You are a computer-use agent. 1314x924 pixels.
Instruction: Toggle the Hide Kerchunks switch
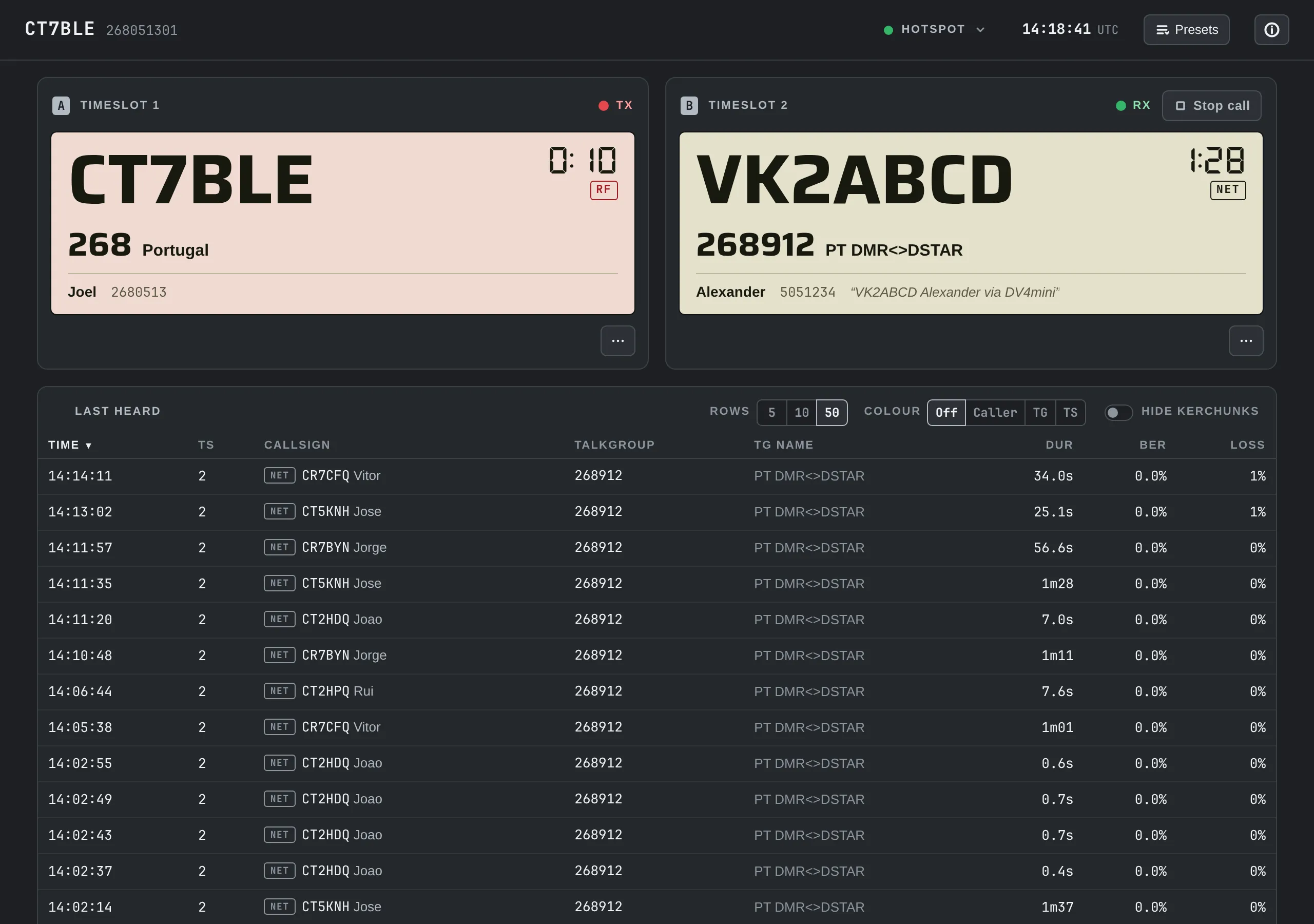(x=1118, y=413)
